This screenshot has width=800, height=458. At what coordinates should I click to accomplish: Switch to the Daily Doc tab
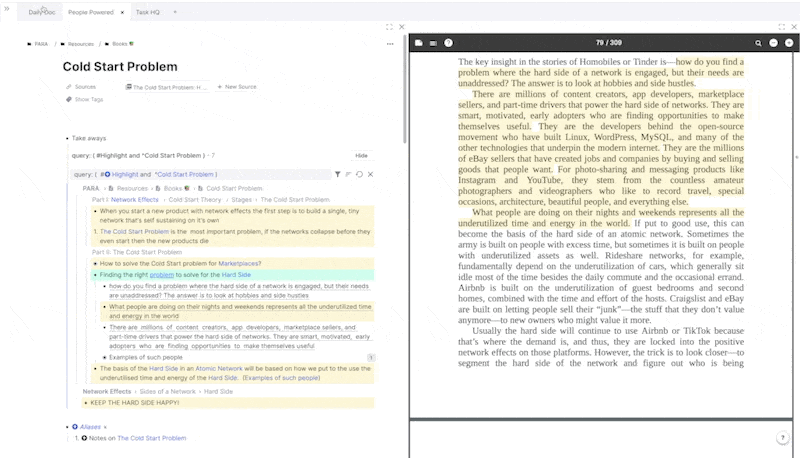[41, 12]
